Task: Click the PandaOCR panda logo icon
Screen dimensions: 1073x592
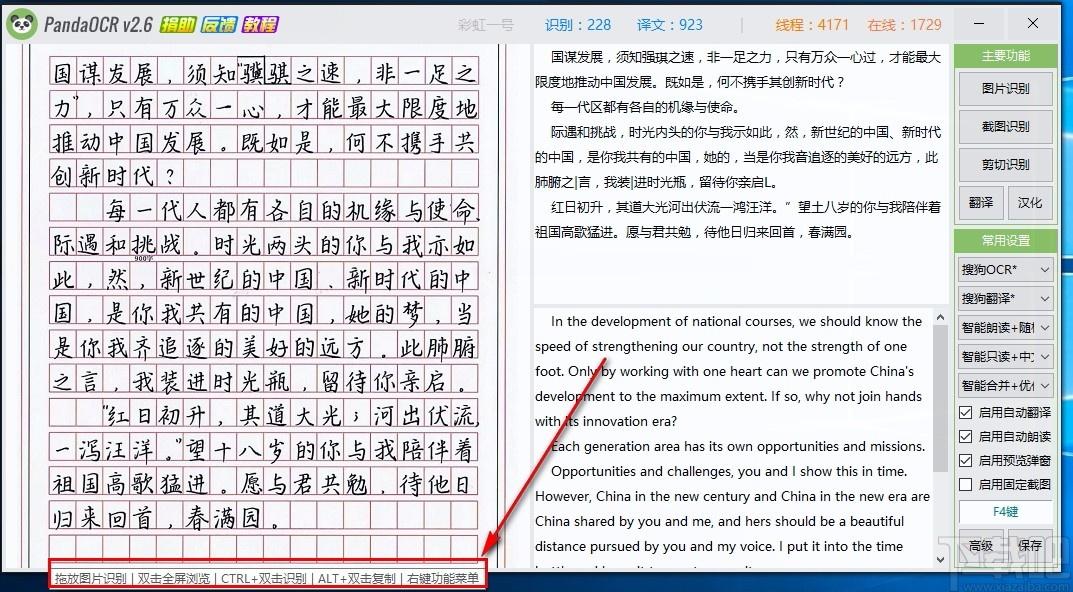Action: point(21,25)
